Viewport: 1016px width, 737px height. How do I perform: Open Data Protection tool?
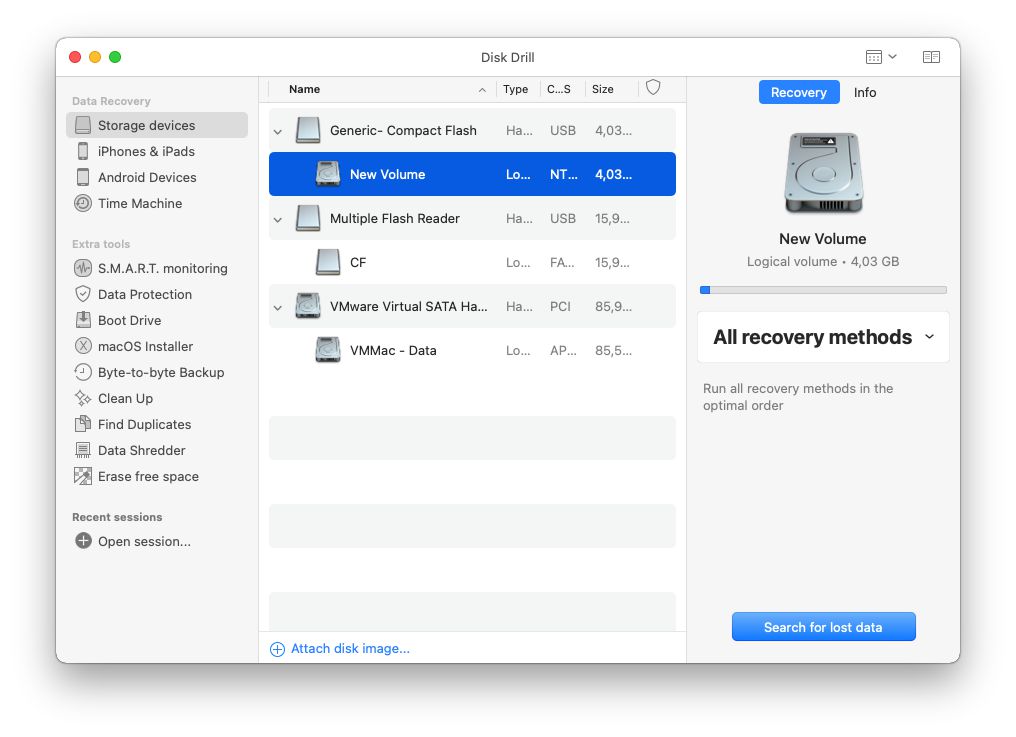click(144, 294)
